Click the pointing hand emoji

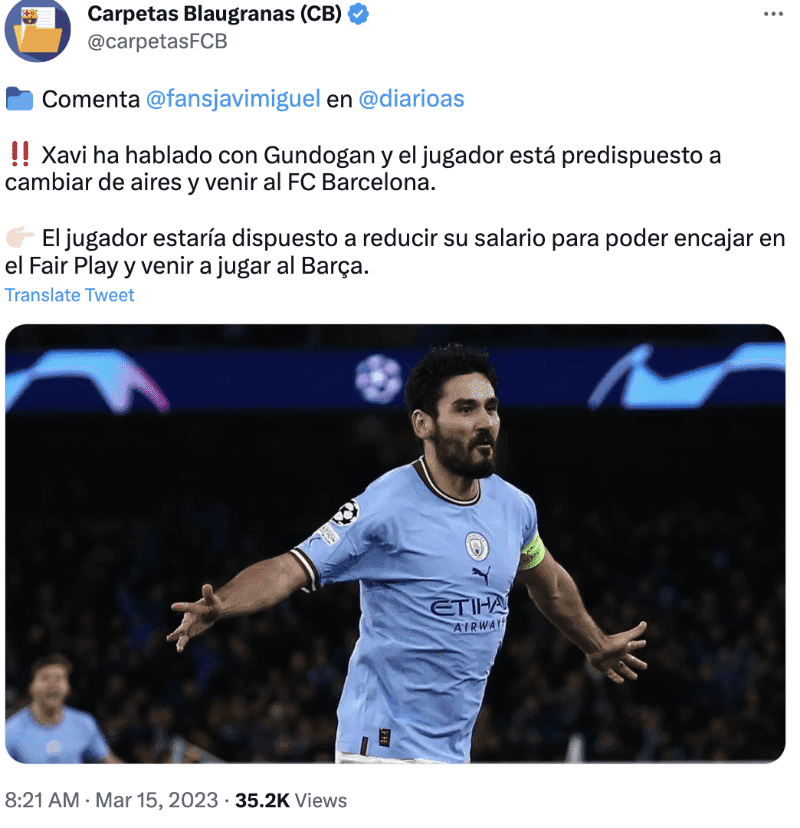pos(20,237)
